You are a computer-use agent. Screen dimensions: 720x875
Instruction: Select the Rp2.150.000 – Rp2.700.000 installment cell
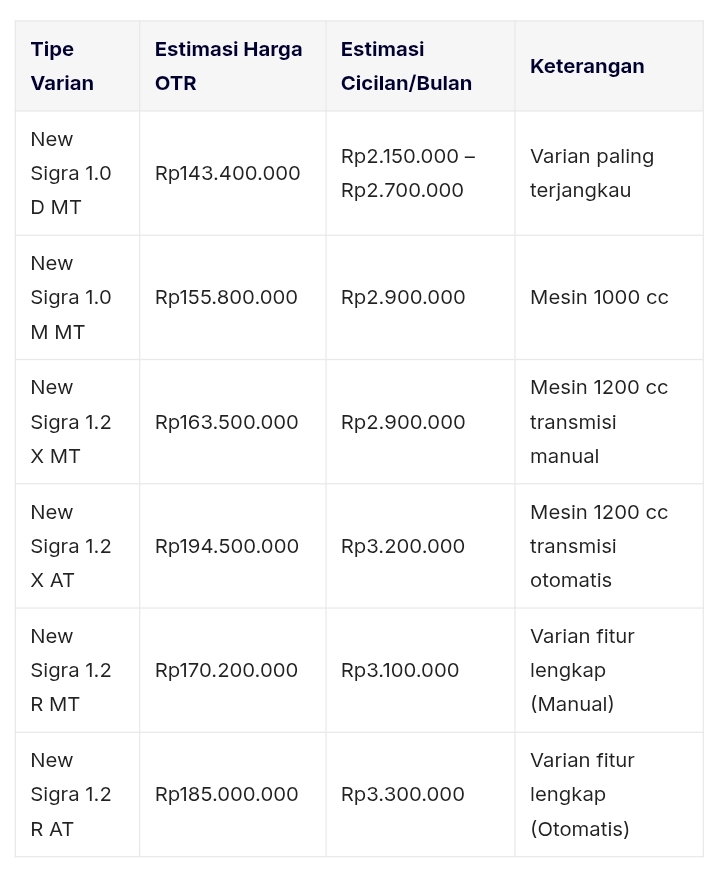pos(408,173)
